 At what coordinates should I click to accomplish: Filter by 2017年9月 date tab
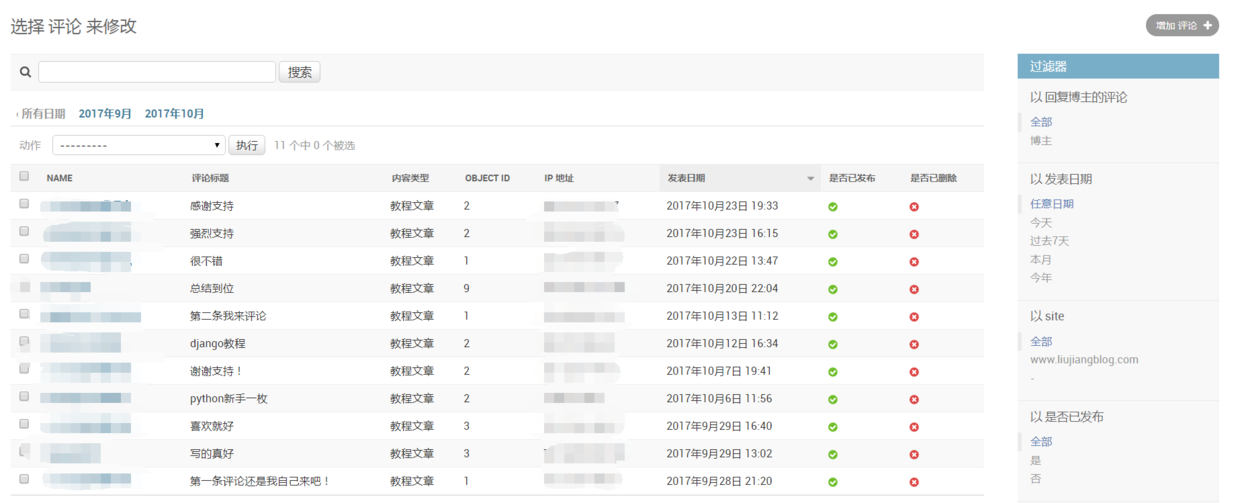(105, 114)
